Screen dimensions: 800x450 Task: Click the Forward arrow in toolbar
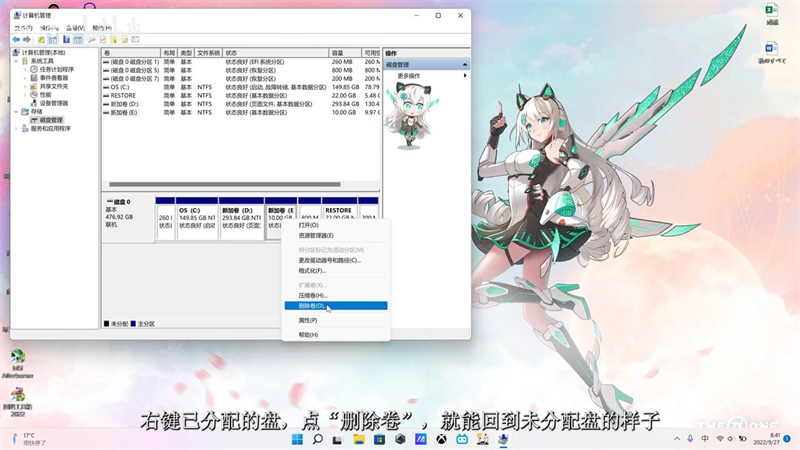pyautogui.click(x=27, y=39)
